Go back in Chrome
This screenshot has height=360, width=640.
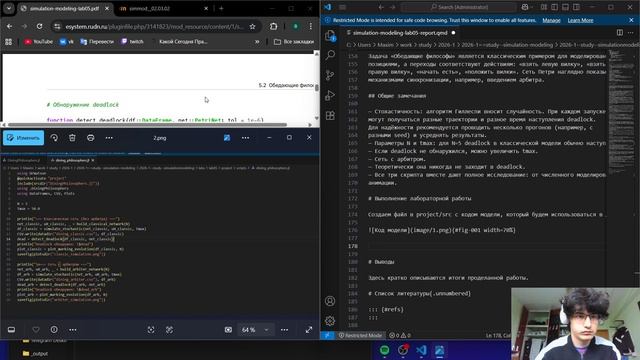[9, 26]
